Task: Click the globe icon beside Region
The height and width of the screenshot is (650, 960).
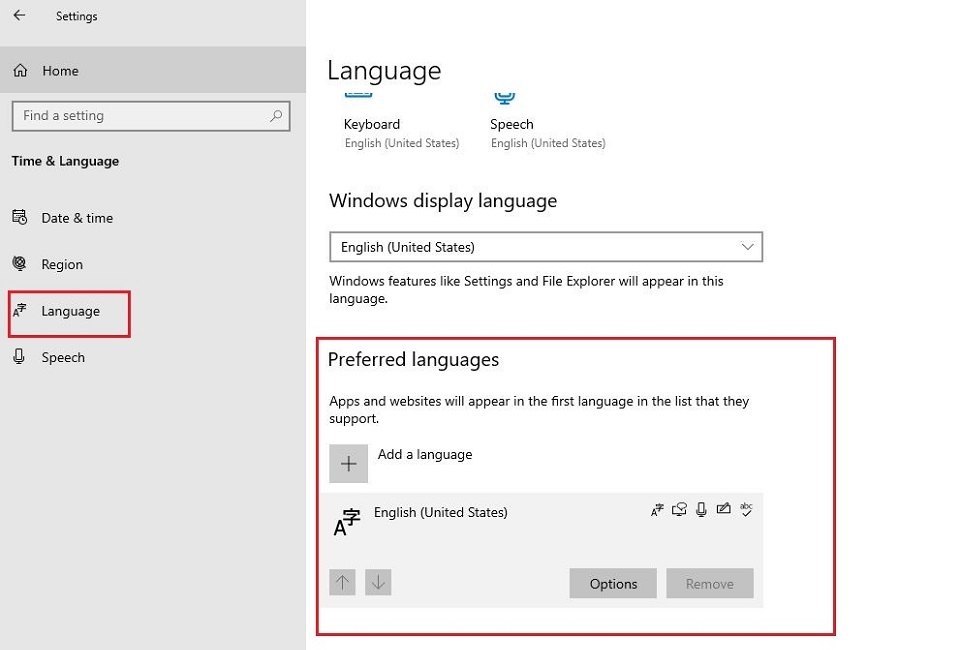Action: 20,264
